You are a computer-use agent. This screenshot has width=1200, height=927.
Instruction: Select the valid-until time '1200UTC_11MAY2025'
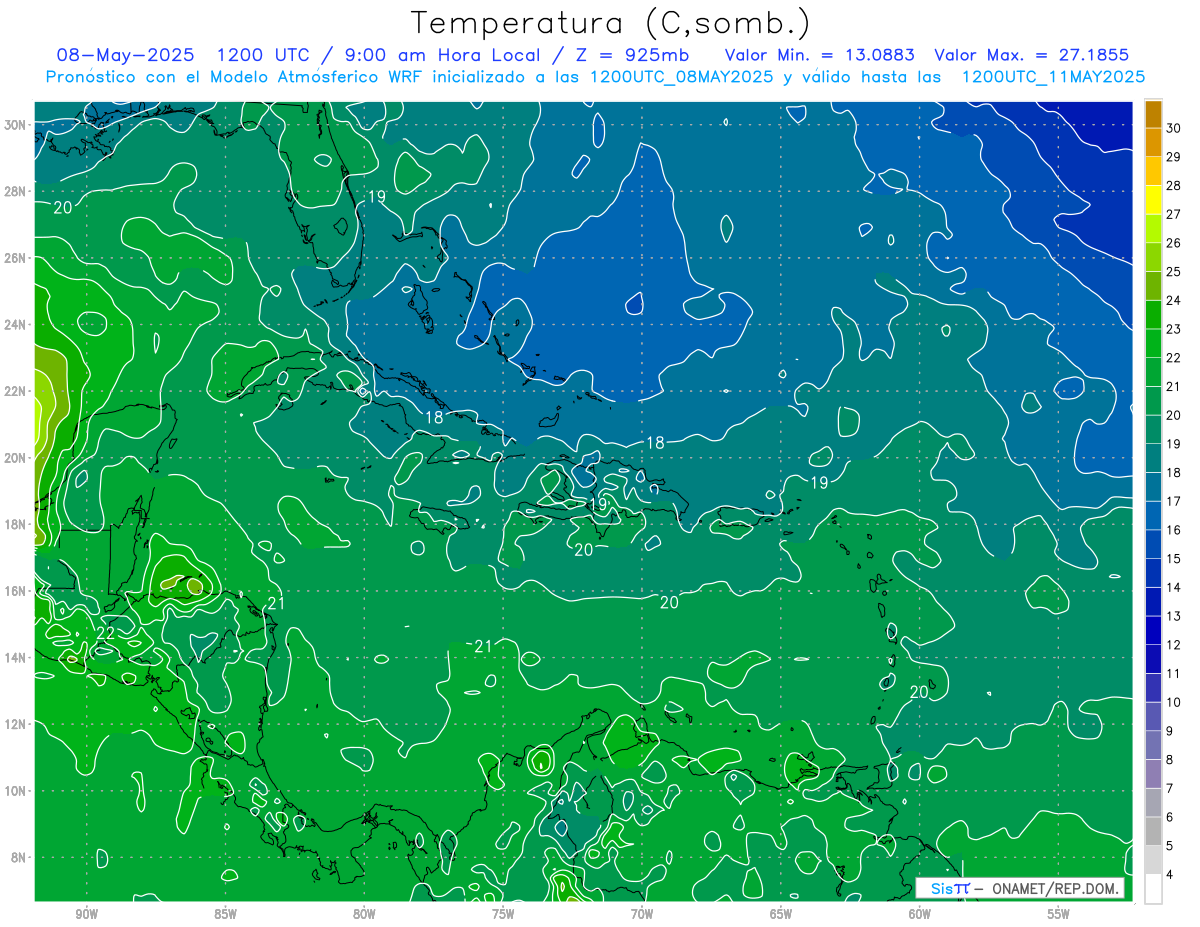point(1053,77)
